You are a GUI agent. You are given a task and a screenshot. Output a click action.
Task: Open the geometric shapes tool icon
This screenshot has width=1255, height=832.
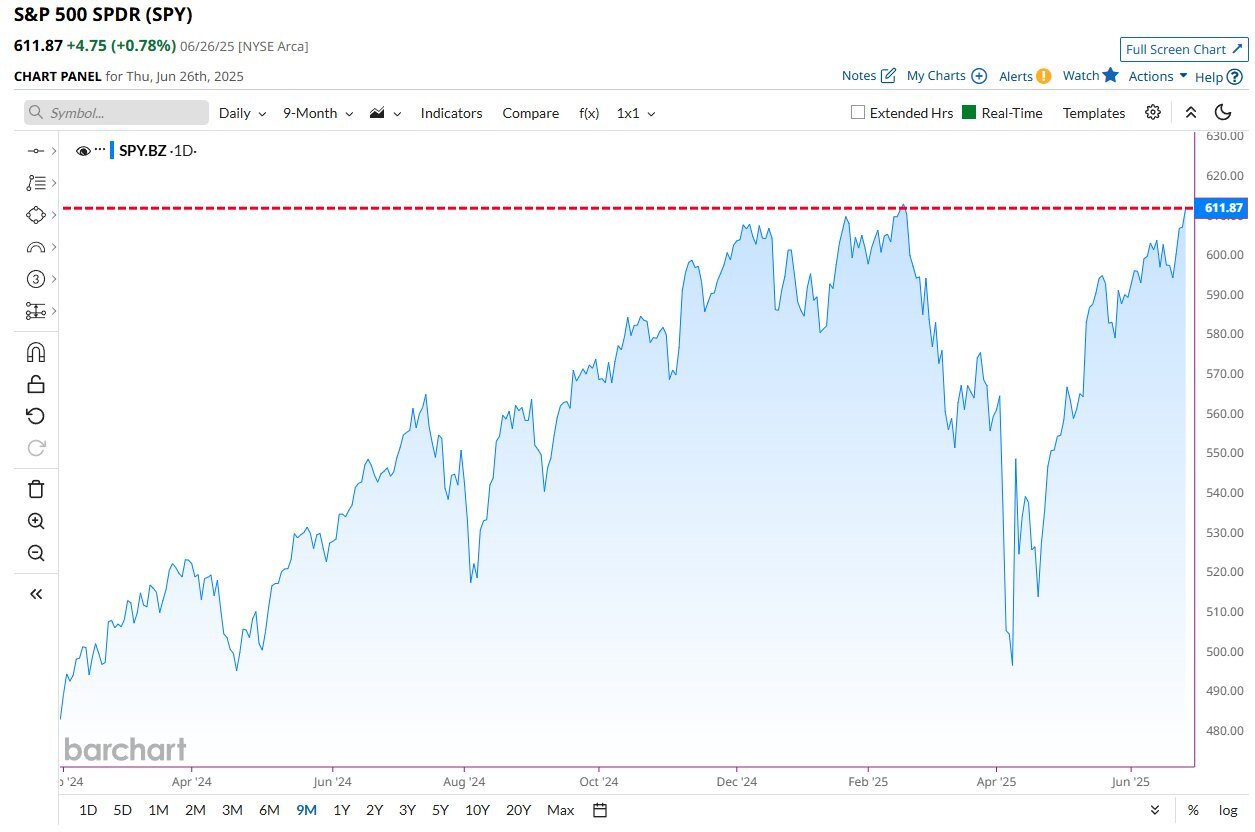click(x=36, y=215)
